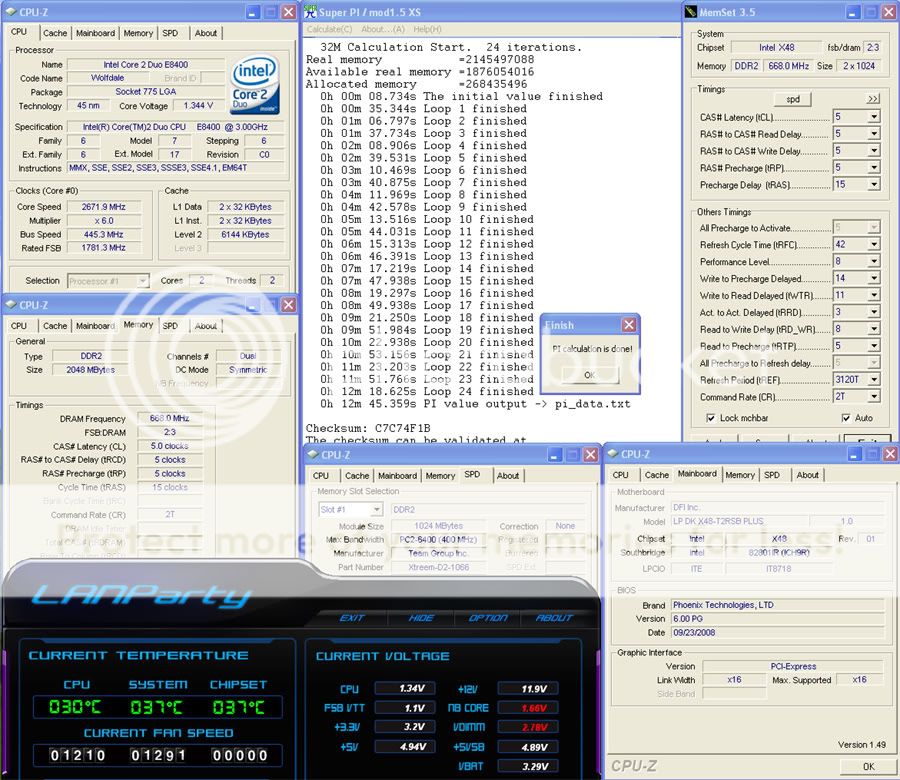
Task: Click EXIT in the LANParty panel
Action: [x=352, y=618]
